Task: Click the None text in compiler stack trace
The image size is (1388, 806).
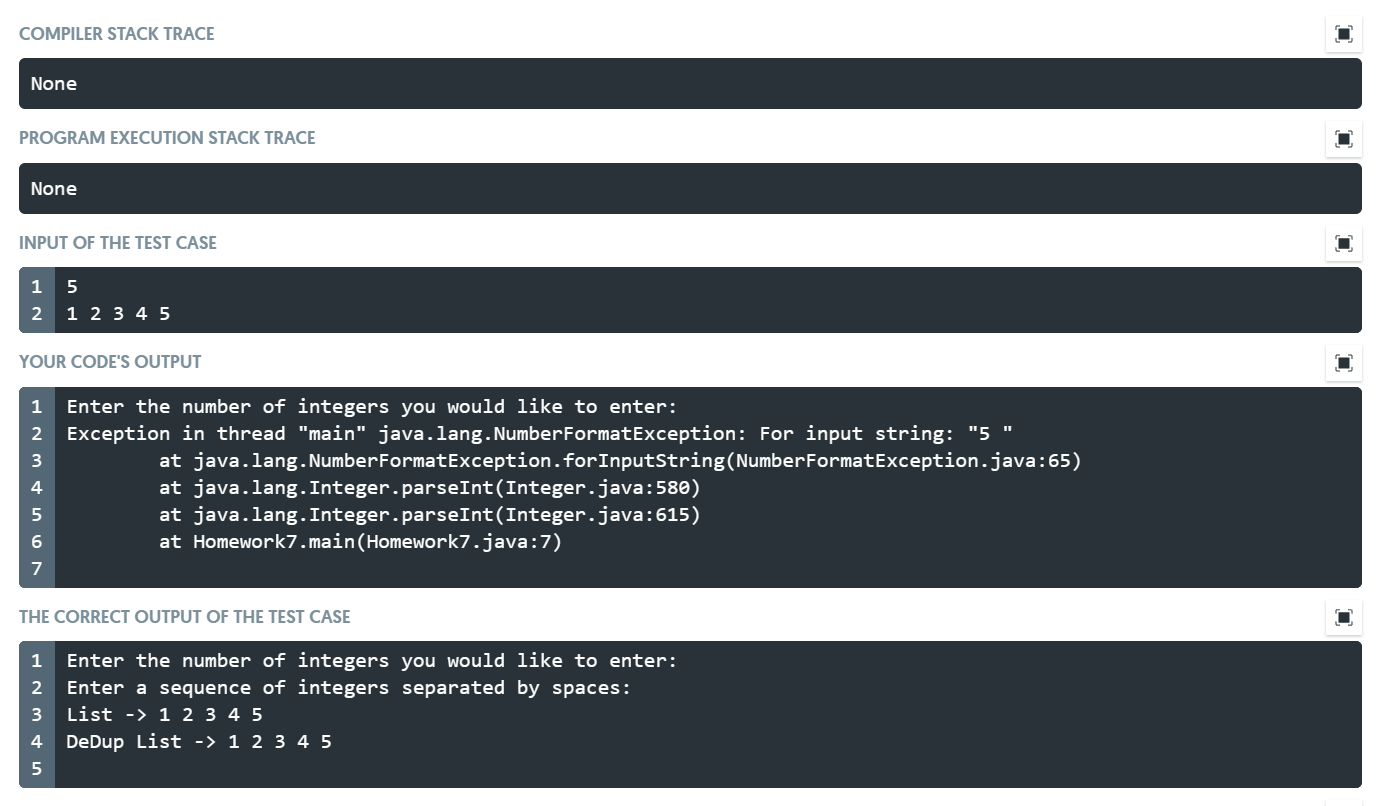Action: [x=54, y=83]
